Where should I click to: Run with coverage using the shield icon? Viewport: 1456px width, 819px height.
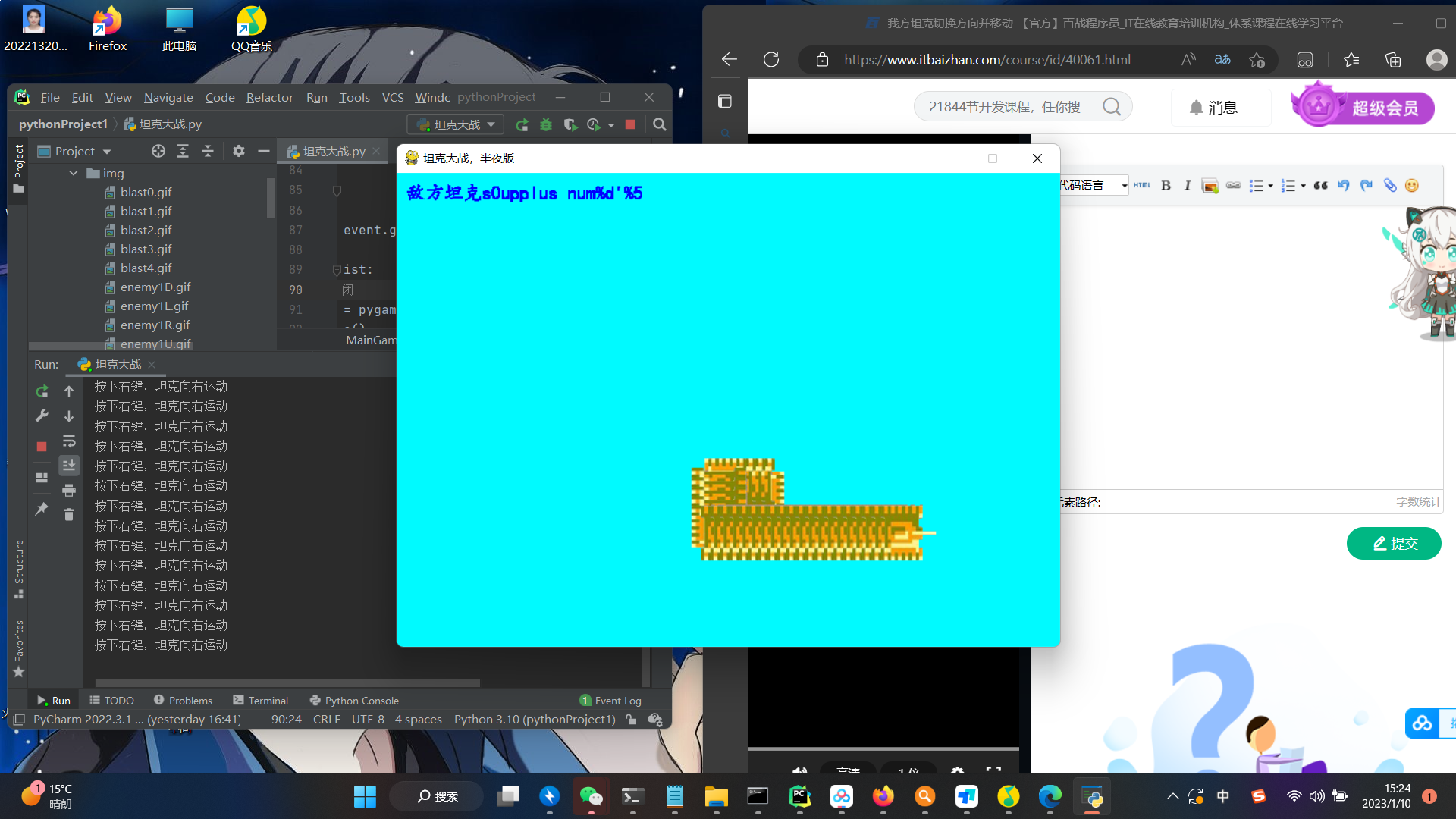click(570, 124)
